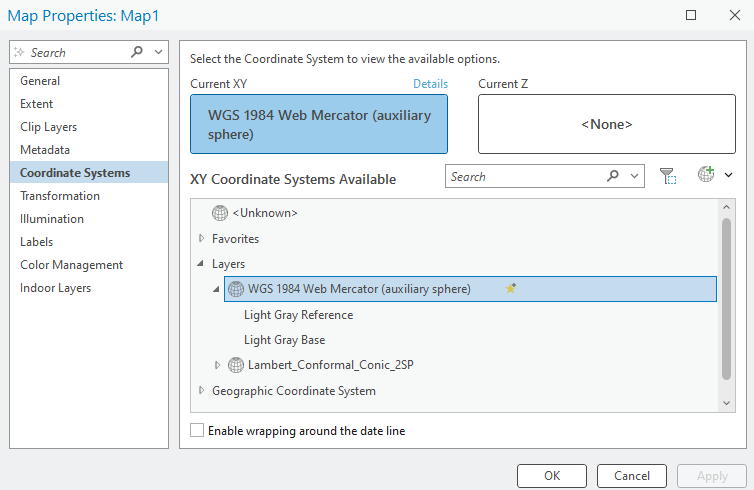Select the Light Gray Reference layer

[298, 315]
